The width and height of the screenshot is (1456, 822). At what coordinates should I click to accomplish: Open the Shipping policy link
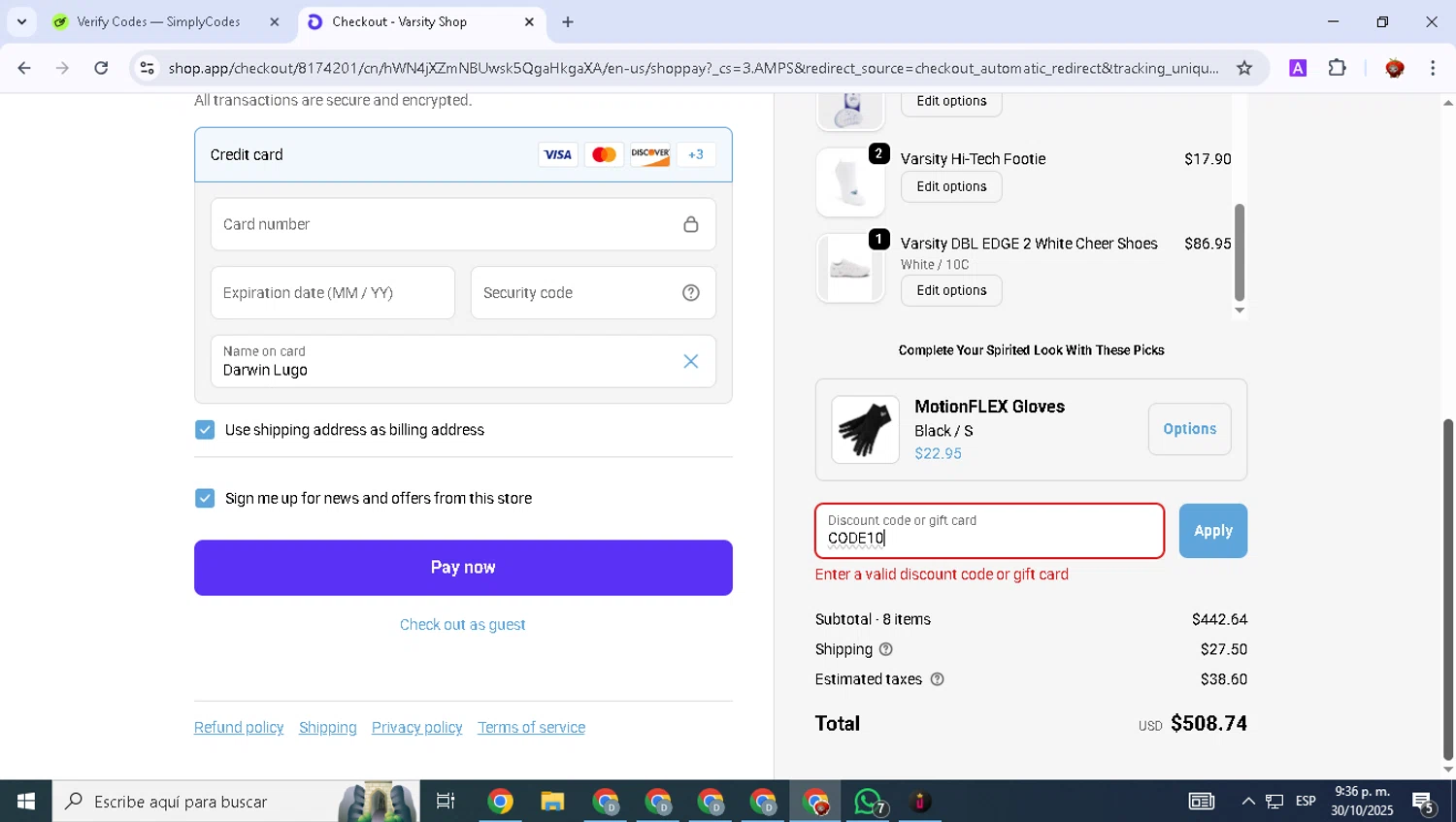click(328, 728)
